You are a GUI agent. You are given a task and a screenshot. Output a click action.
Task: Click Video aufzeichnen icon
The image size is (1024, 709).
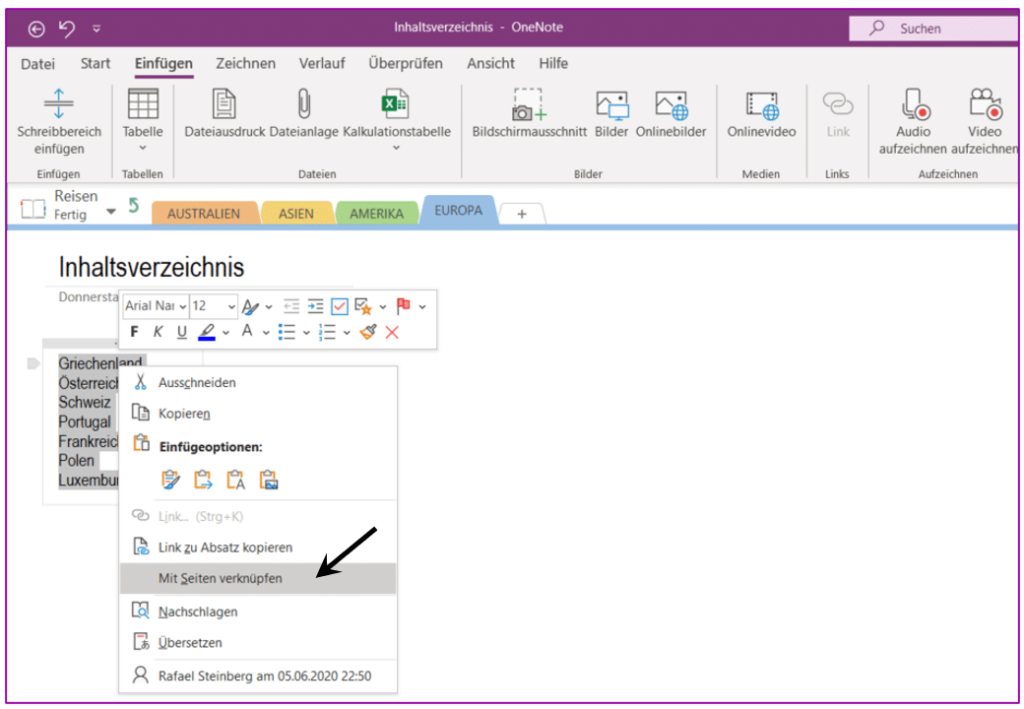tap(985, 104)
